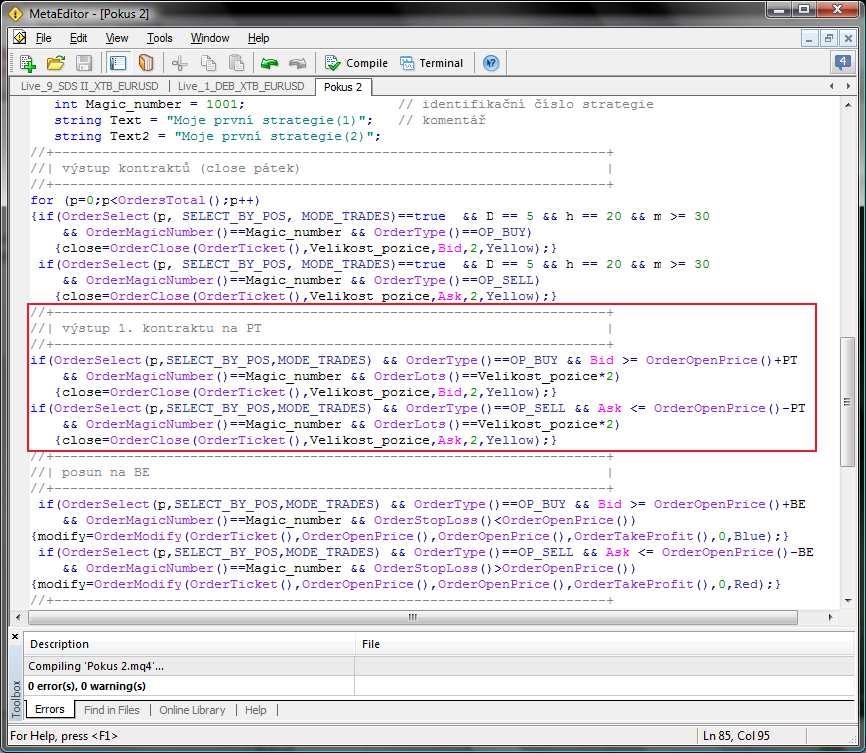This screenshot has height=753, width=866.
Task: Click the blue flag icon at toolbar end
Action: [842, 63]
